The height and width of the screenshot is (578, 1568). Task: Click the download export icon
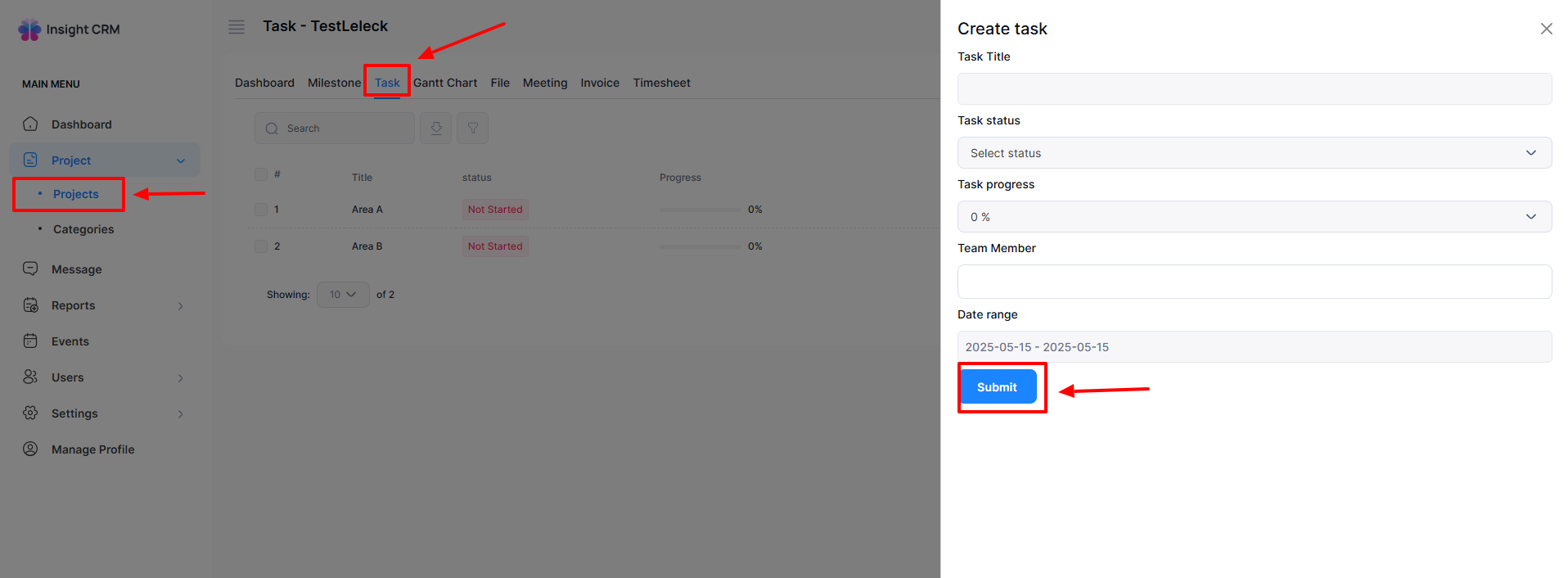click(436, 129)
